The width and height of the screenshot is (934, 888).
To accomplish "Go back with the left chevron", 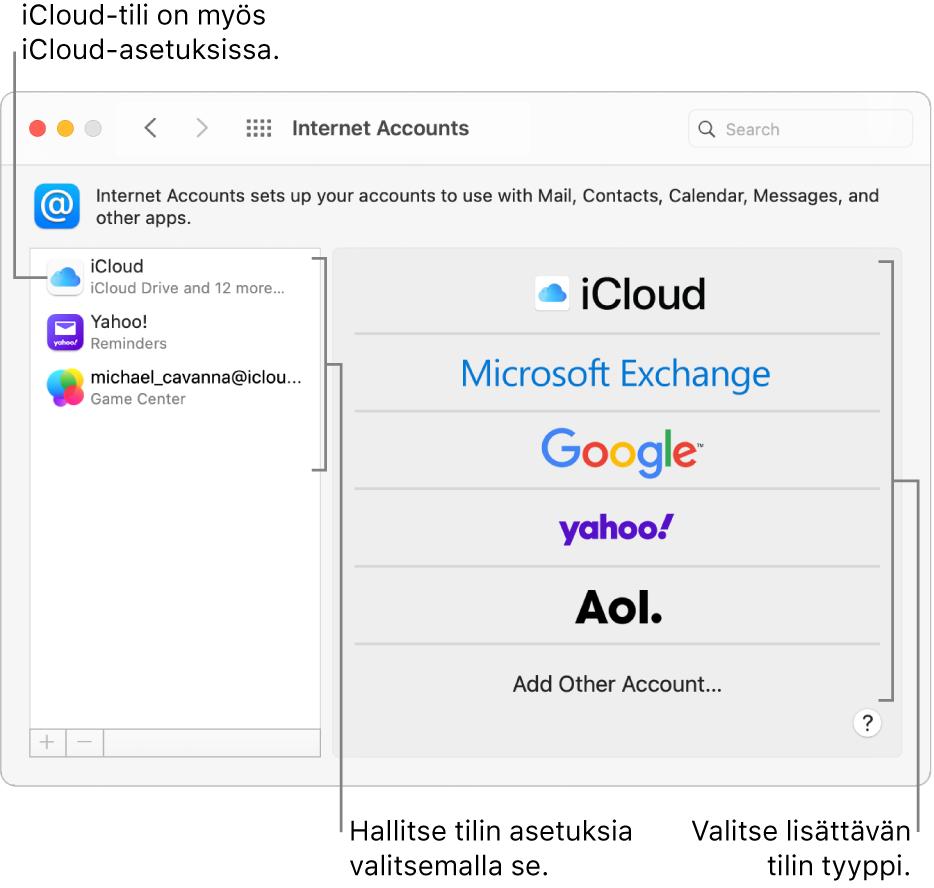I will [151, 127].
